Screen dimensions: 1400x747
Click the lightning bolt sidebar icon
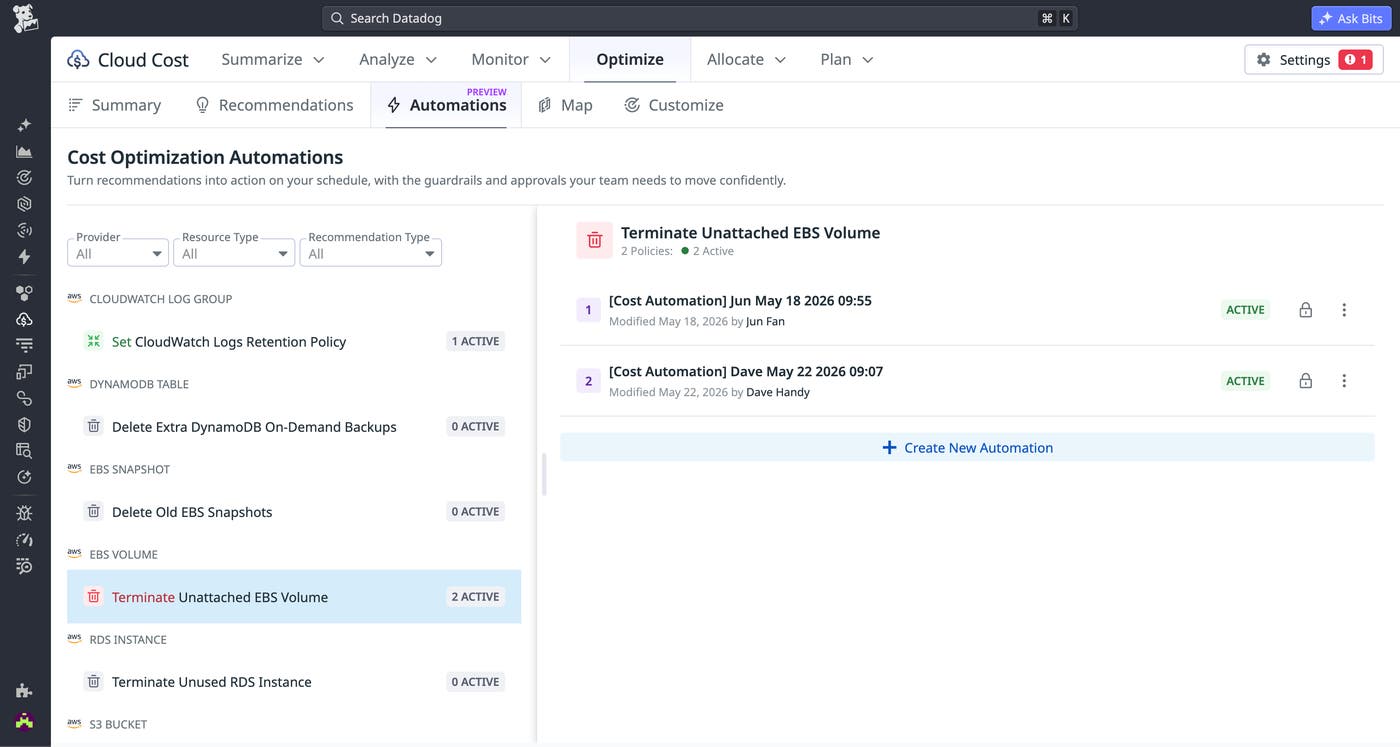pyautogui.click(x=24, y=256)
